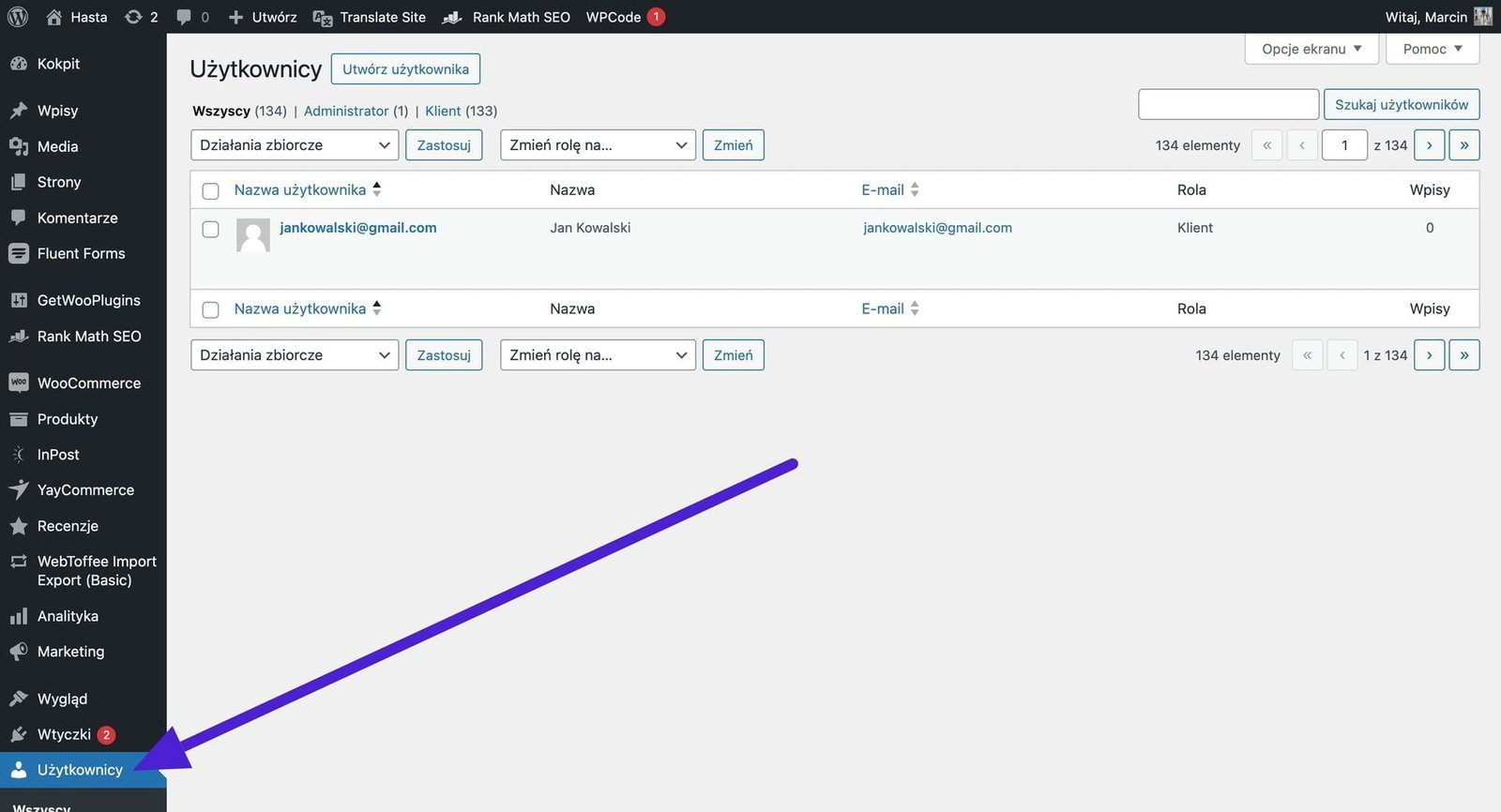Click the comments bubble icon in admin bar
This screenshot has height=812, width=1501.
click(184, 17)
